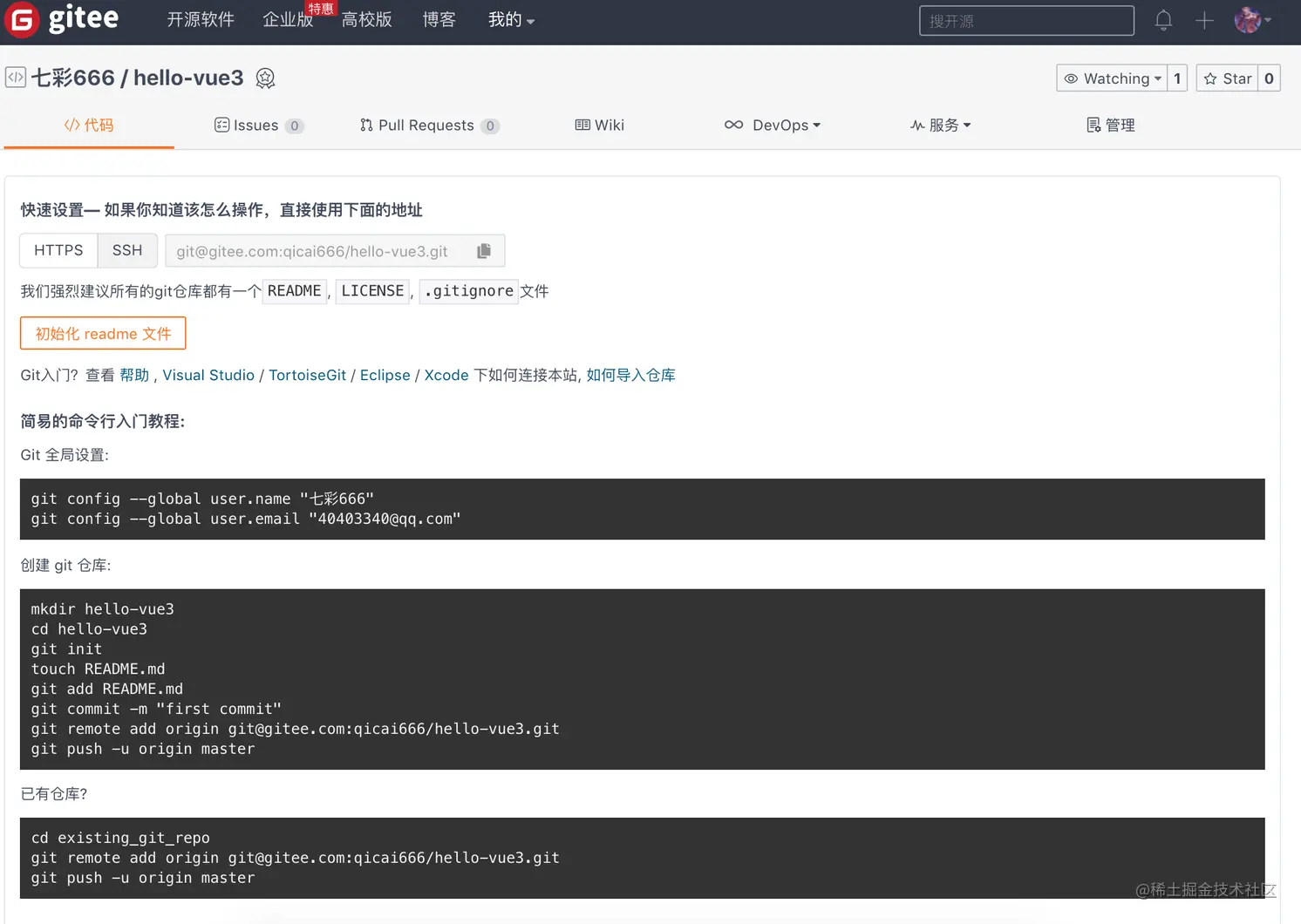Click the .gitignore tag
Image resolution: width=1301 pixels, height=924 pixels.
point(469,291)
